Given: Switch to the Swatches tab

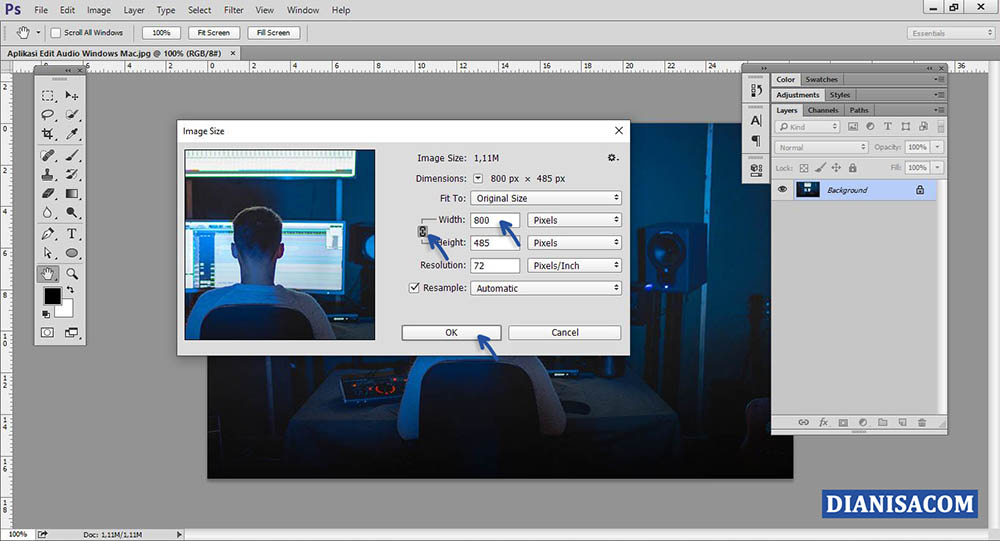Looking at the screenshot, I should coord(821,79).
